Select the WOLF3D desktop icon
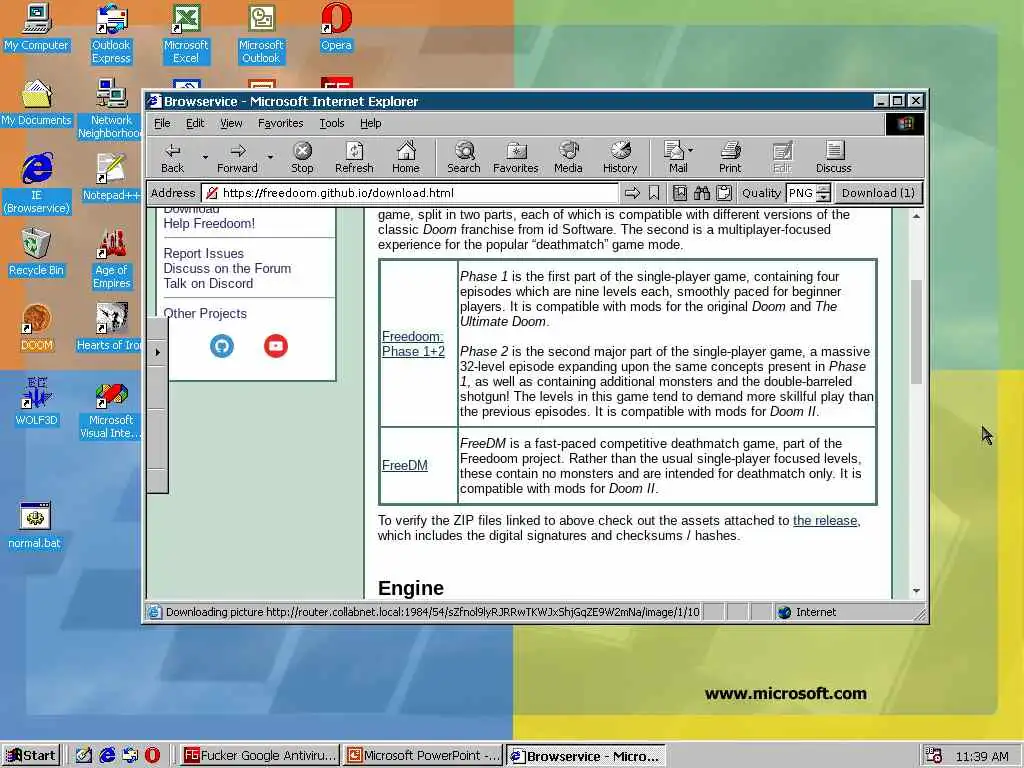1024x768 pixels. click(37, 402)
